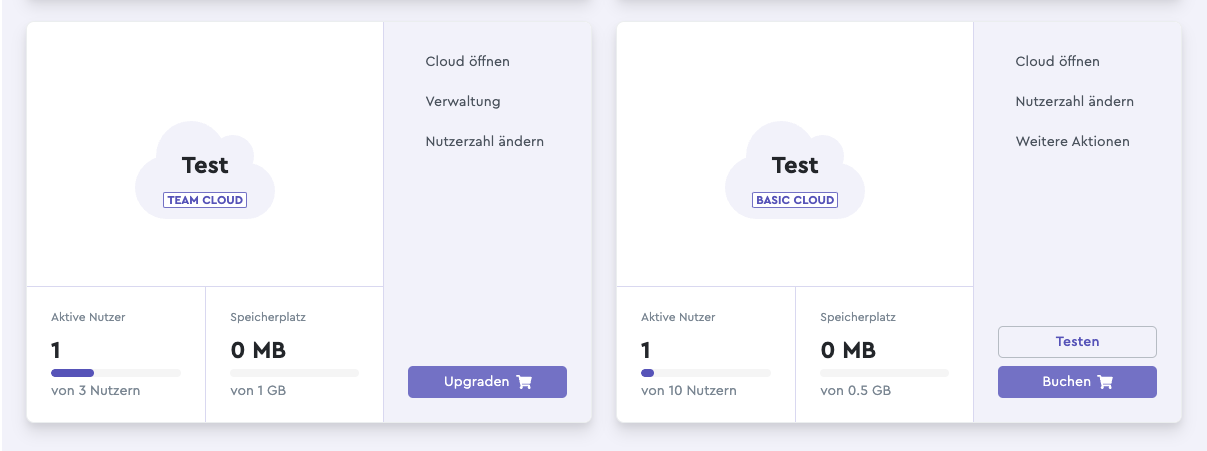Open Cloud öffnen for the Basic Cloud
This screenshot has width=1207, height=451.
tap(1058, 61)
